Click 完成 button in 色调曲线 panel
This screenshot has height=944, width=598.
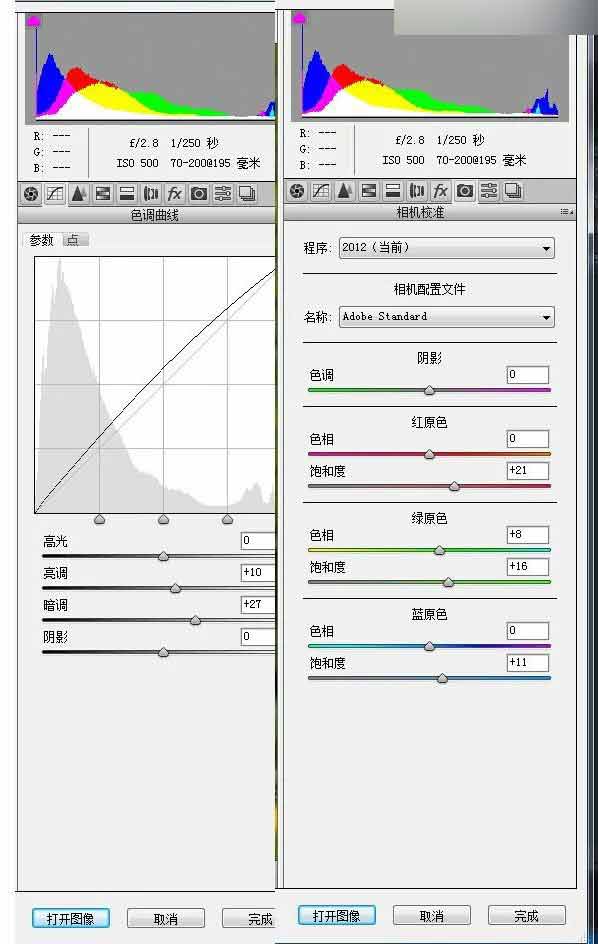[249, 919]
